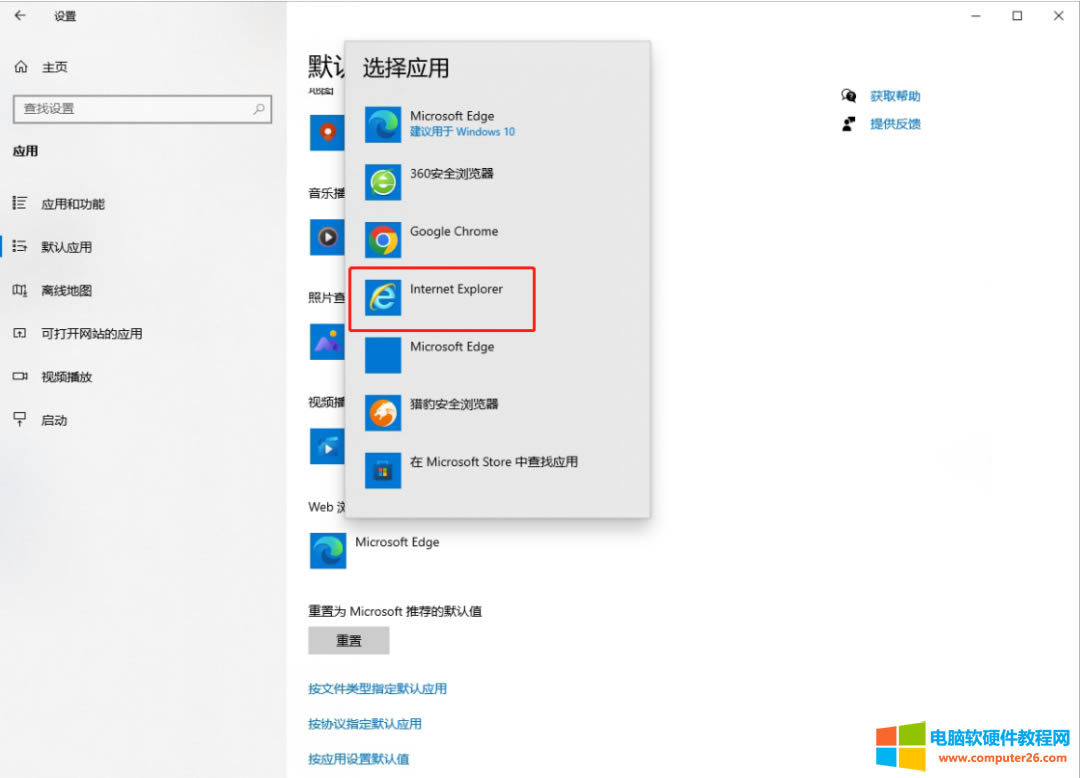The height and width of the screenshot is (778, 1080).
Task: Click the 重置 reset button
Action: [348, 640]
